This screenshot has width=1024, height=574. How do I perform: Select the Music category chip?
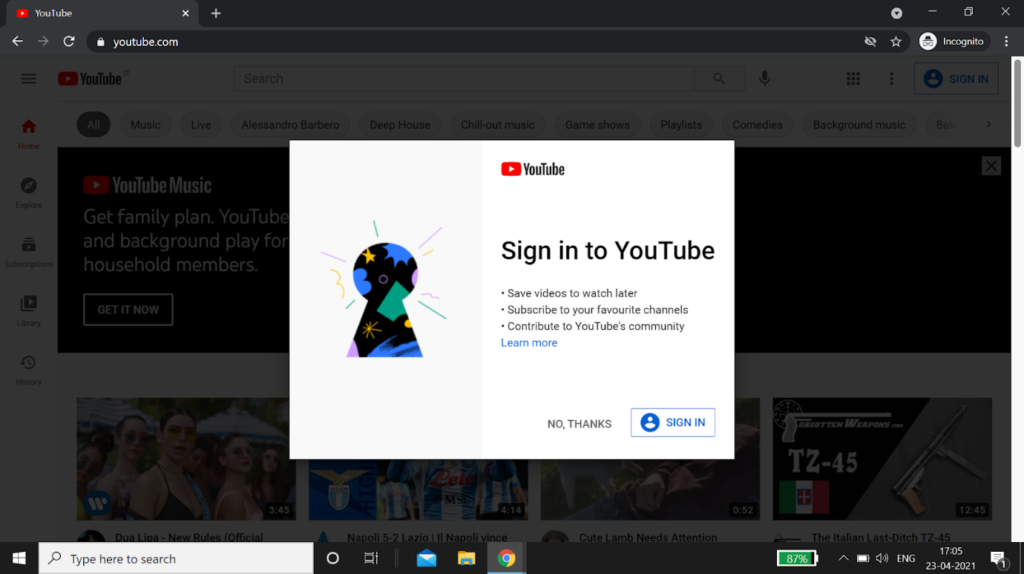tap(145, 125)
